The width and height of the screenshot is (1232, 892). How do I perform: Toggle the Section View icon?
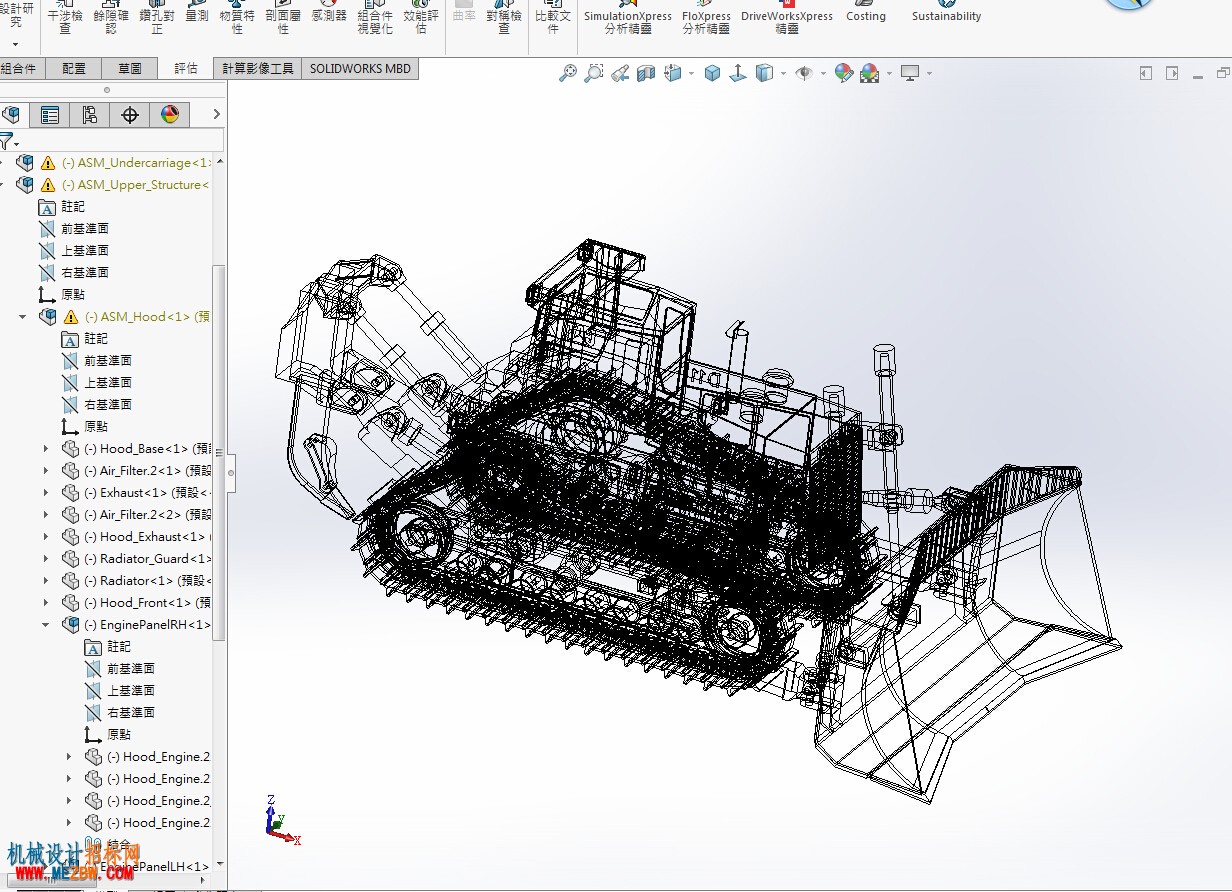tap(646, 73)
